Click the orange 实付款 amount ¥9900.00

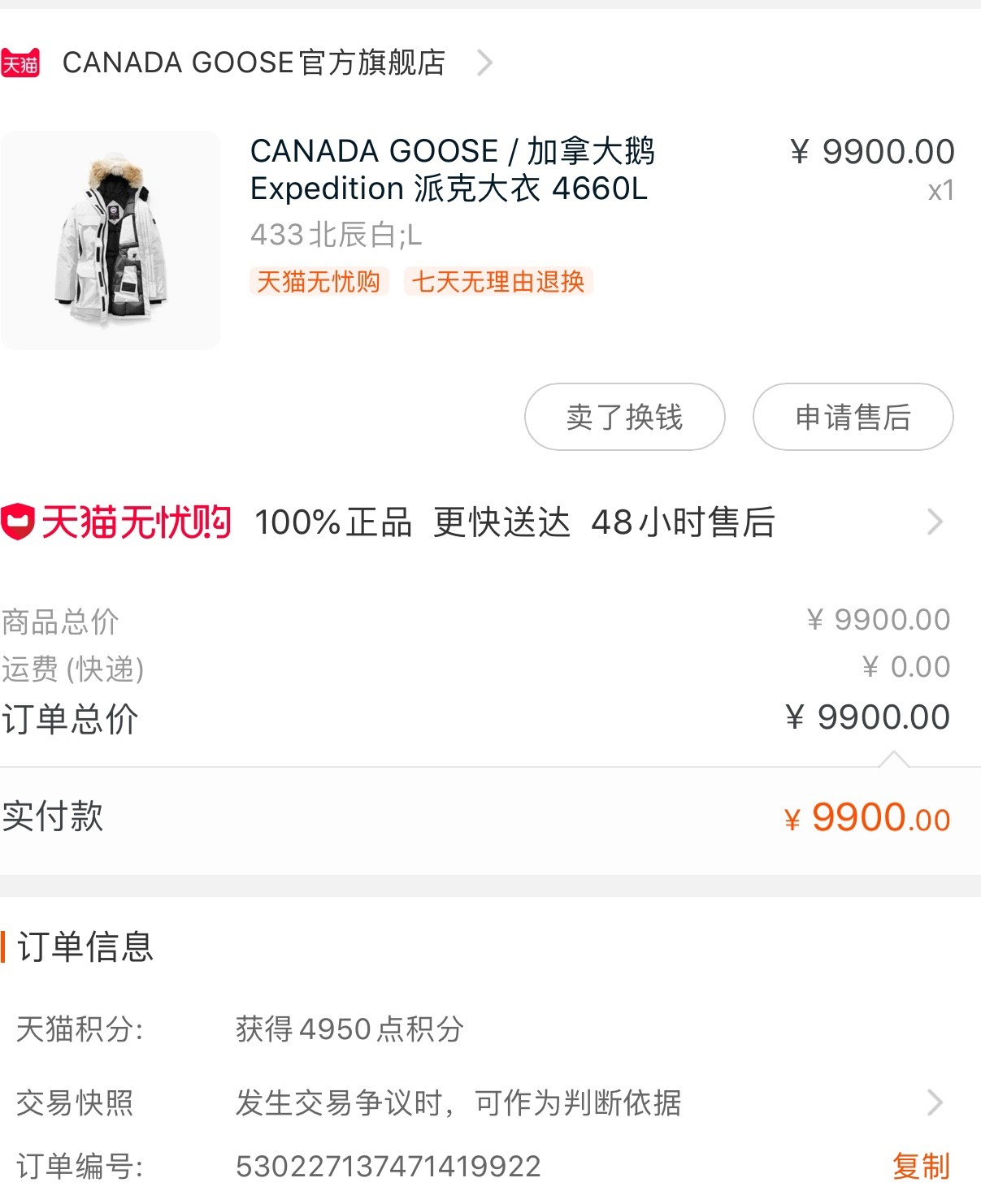(x=867, y=818)
